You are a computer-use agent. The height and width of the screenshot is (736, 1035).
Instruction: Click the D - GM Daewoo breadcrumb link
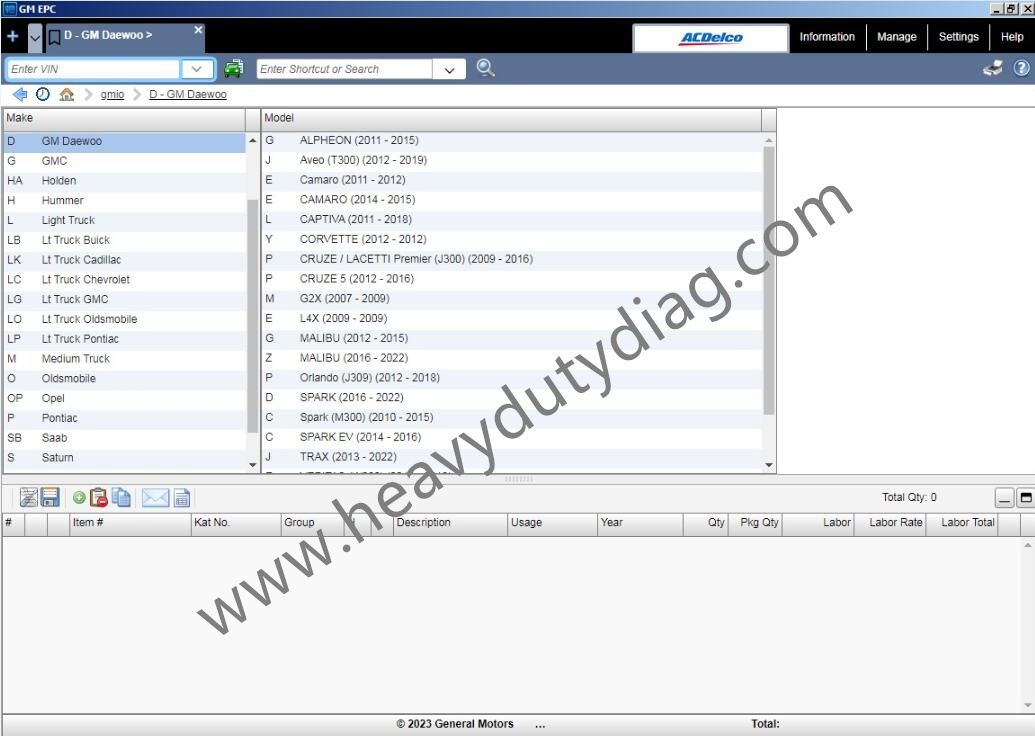(188, 94)
